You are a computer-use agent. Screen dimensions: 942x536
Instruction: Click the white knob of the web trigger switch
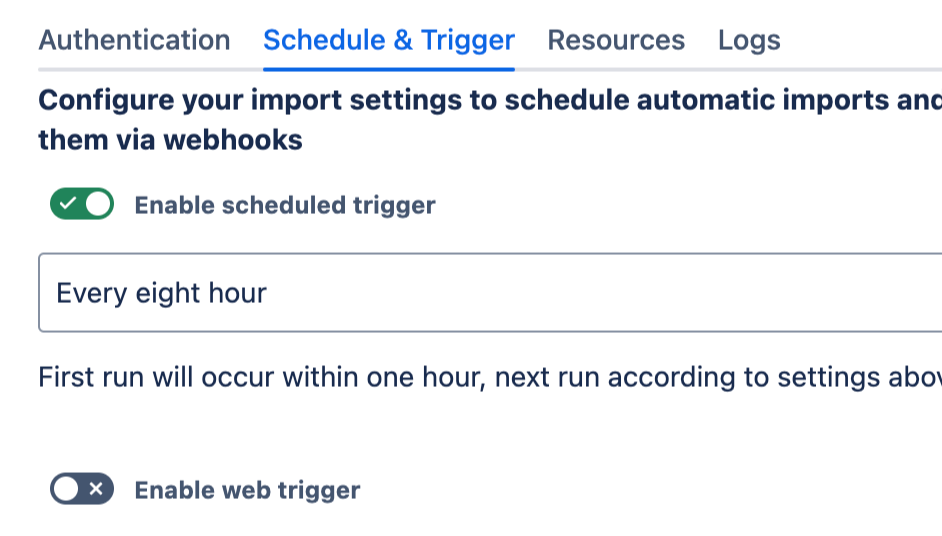click(67, 489)
